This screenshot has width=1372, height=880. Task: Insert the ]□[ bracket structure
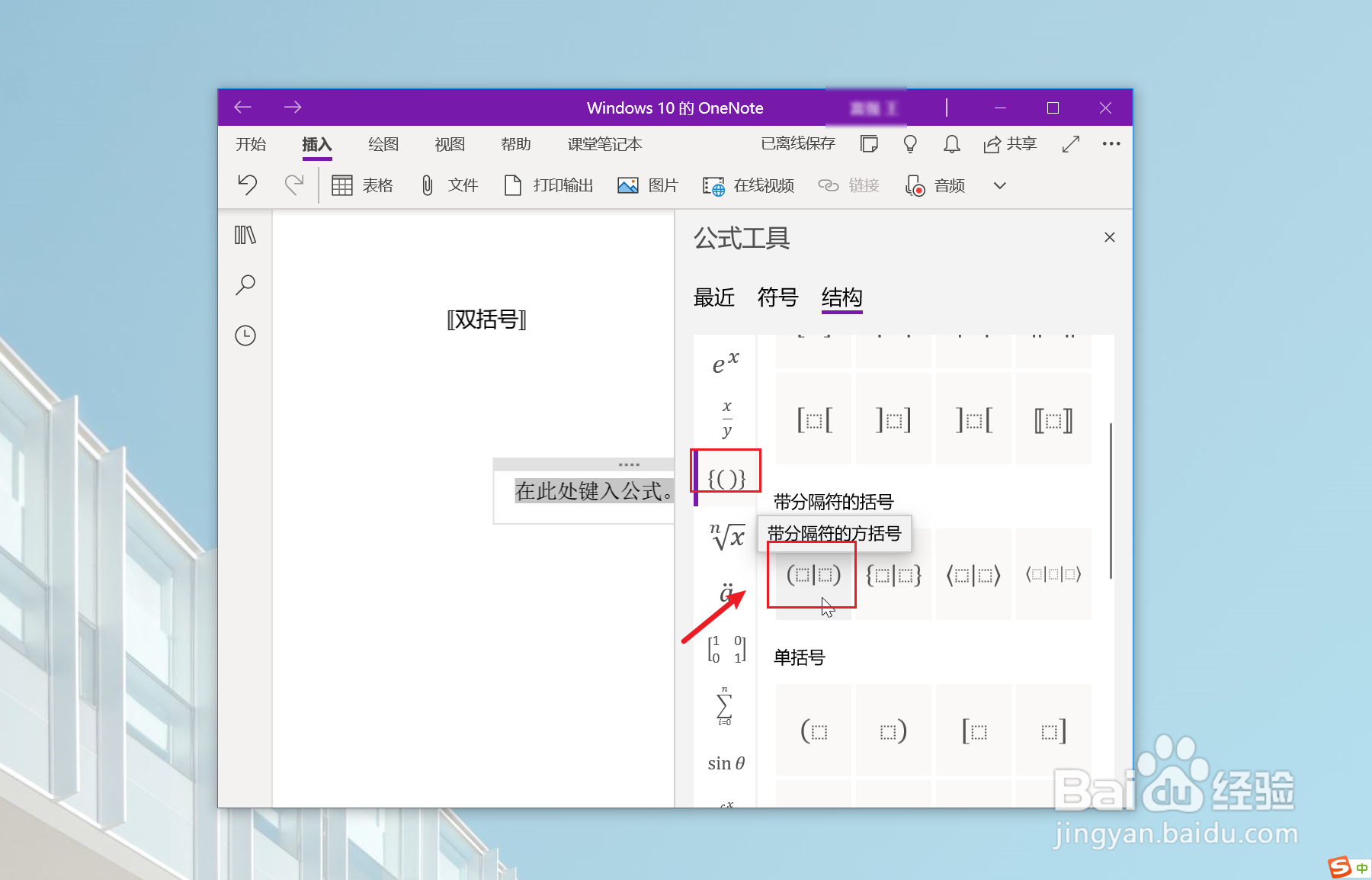tap(973, 419)
